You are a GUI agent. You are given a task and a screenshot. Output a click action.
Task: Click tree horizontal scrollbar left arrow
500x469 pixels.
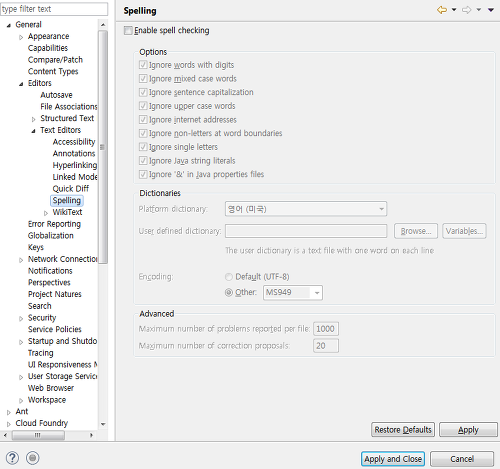5,435
